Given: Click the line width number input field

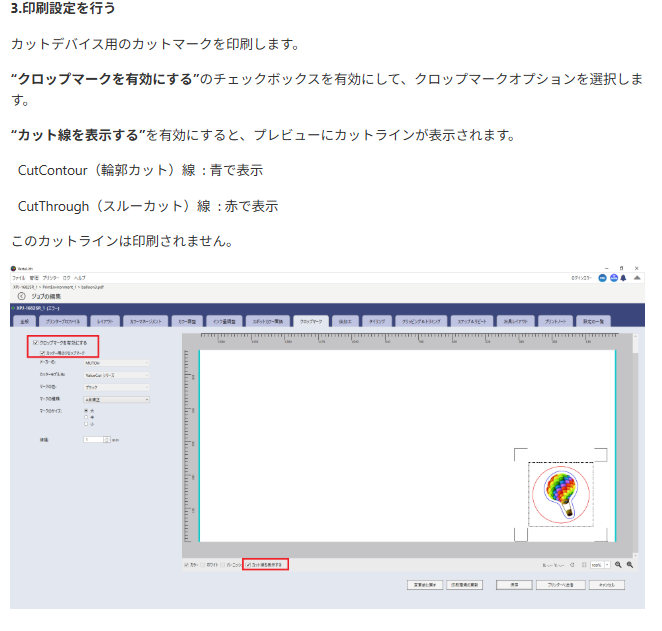Looking at the screenshot, I should coord(93,439).
